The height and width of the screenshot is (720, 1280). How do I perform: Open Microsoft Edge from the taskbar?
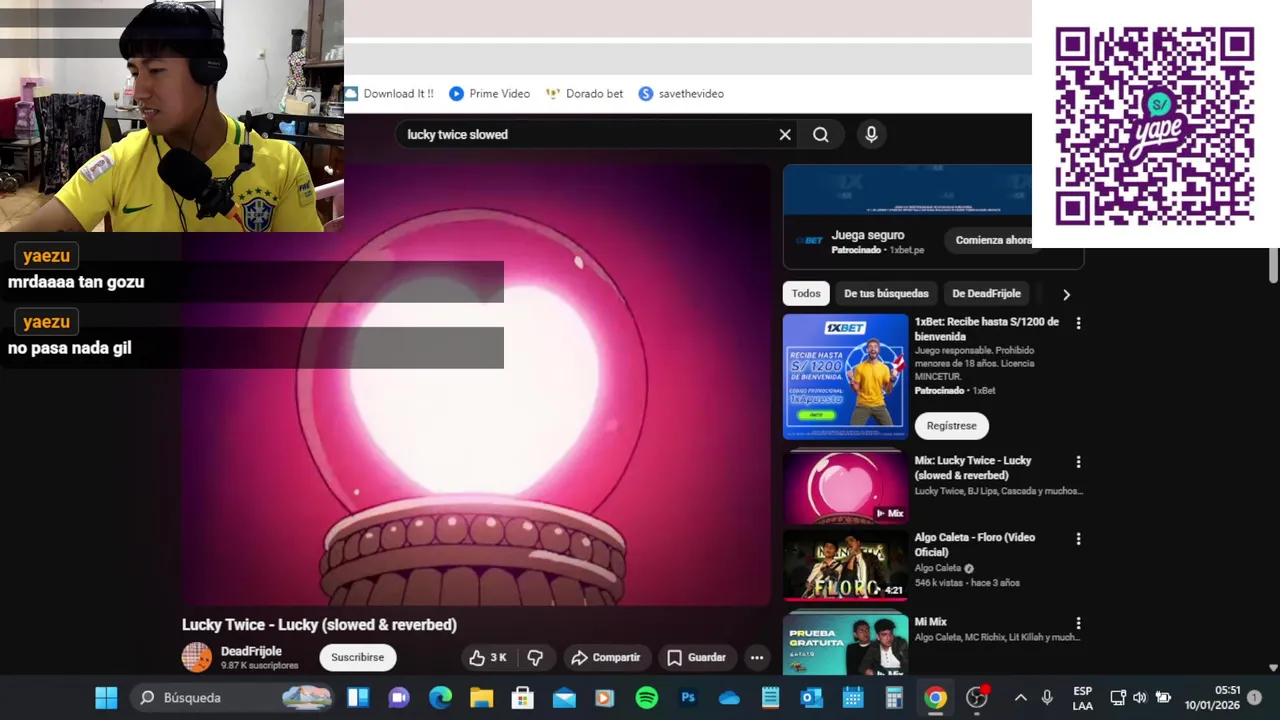pyautogui.click(x=440, y=698)
